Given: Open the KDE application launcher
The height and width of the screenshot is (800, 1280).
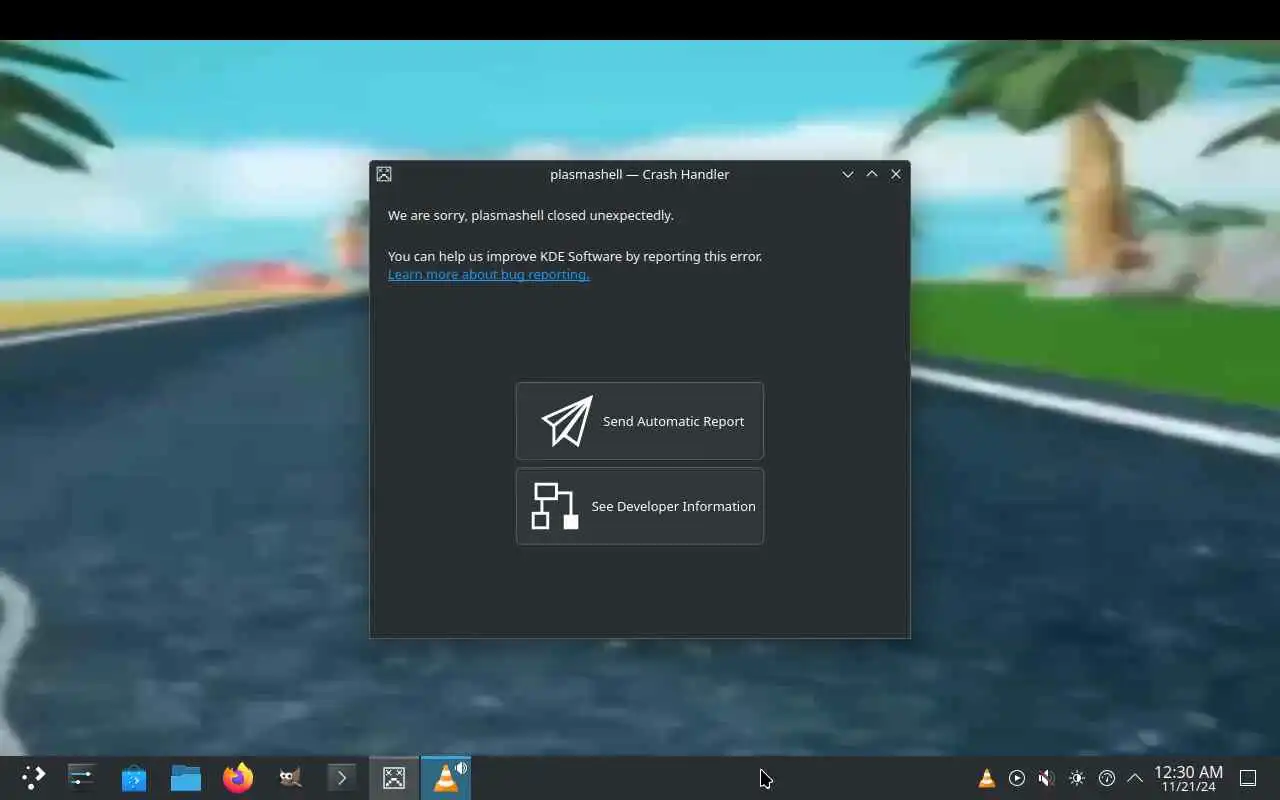Looking at the screenshot, I should coord(33,778).
